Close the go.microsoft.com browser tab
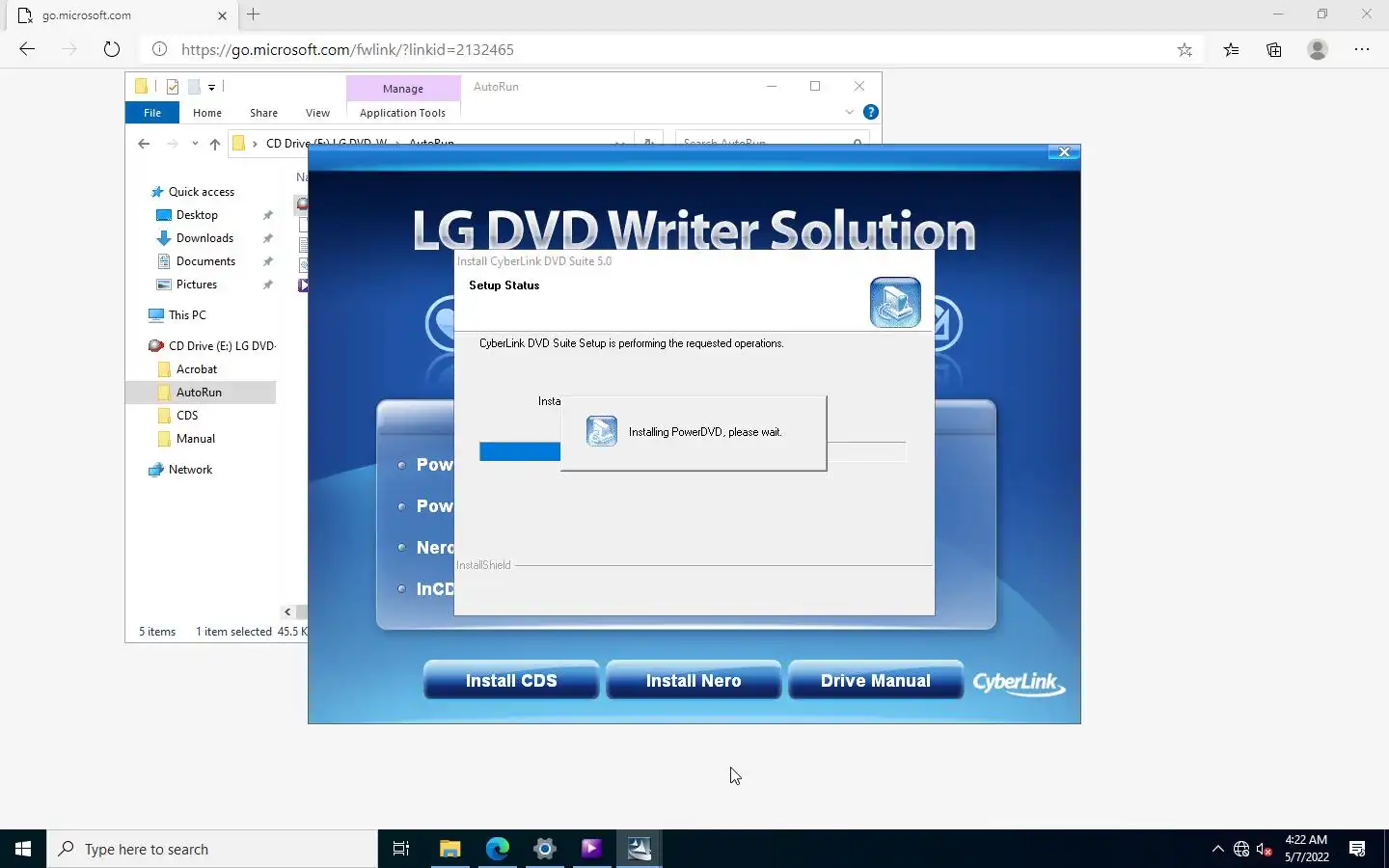Image resolution: width=1389 pixels, height=868 pixels. coord(222,15)
